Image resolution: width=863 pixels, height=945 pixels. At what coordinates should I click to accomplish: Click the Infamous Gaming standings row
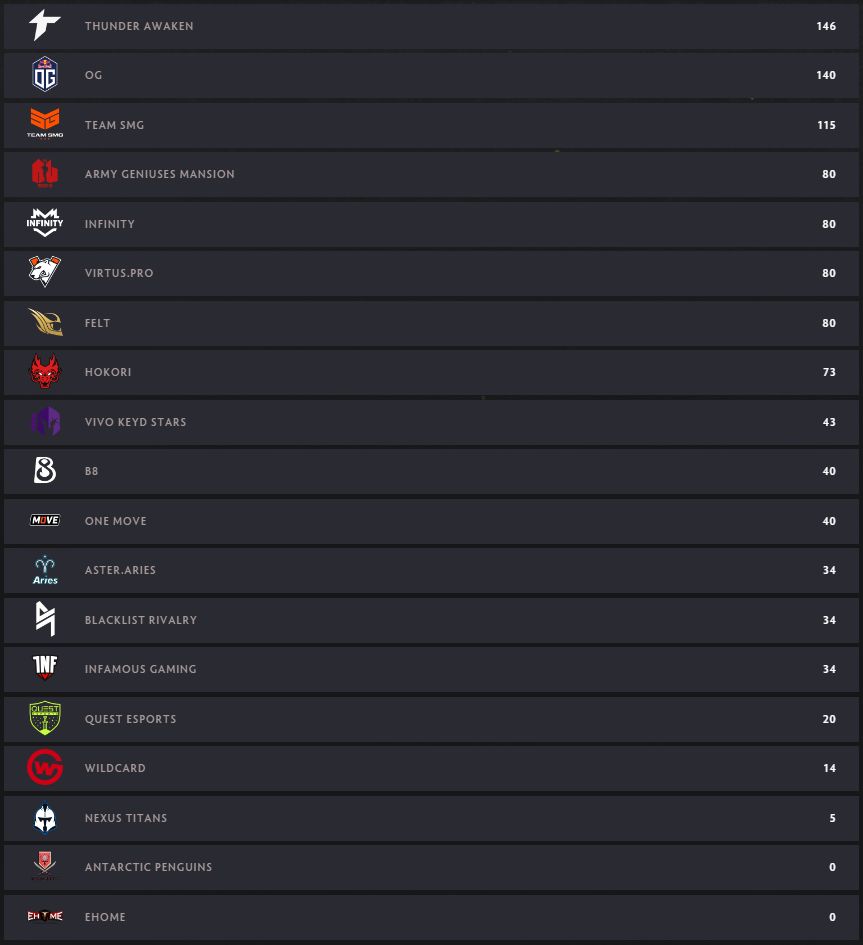[430, 669]
